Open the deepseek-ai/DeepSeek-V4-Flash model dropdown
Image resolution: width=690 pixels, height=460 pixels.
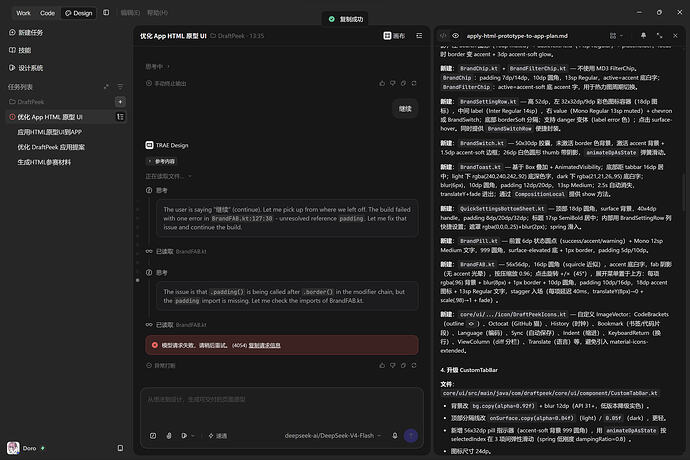tap(333, 435)
